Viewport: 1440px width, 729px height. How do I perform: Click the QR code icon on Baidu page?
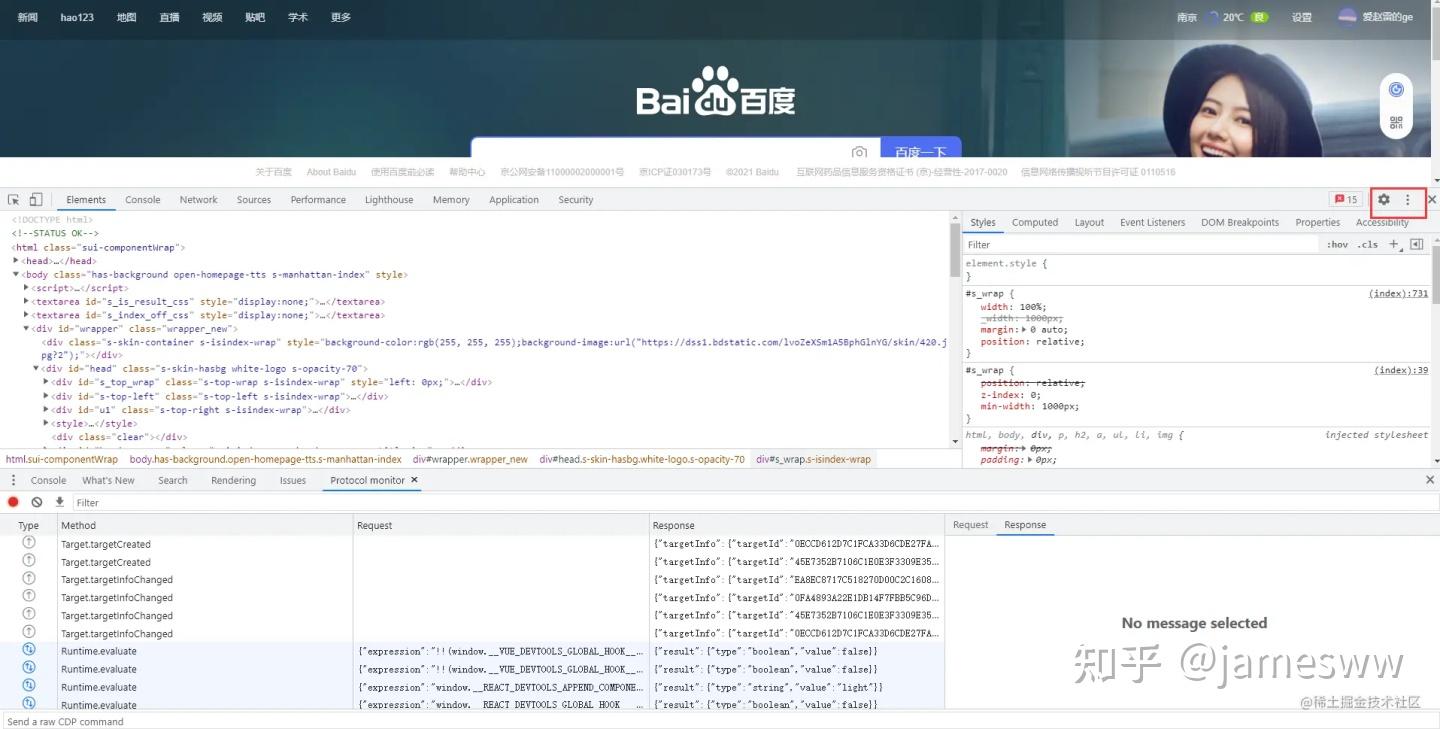click(x=1396, y=123)
